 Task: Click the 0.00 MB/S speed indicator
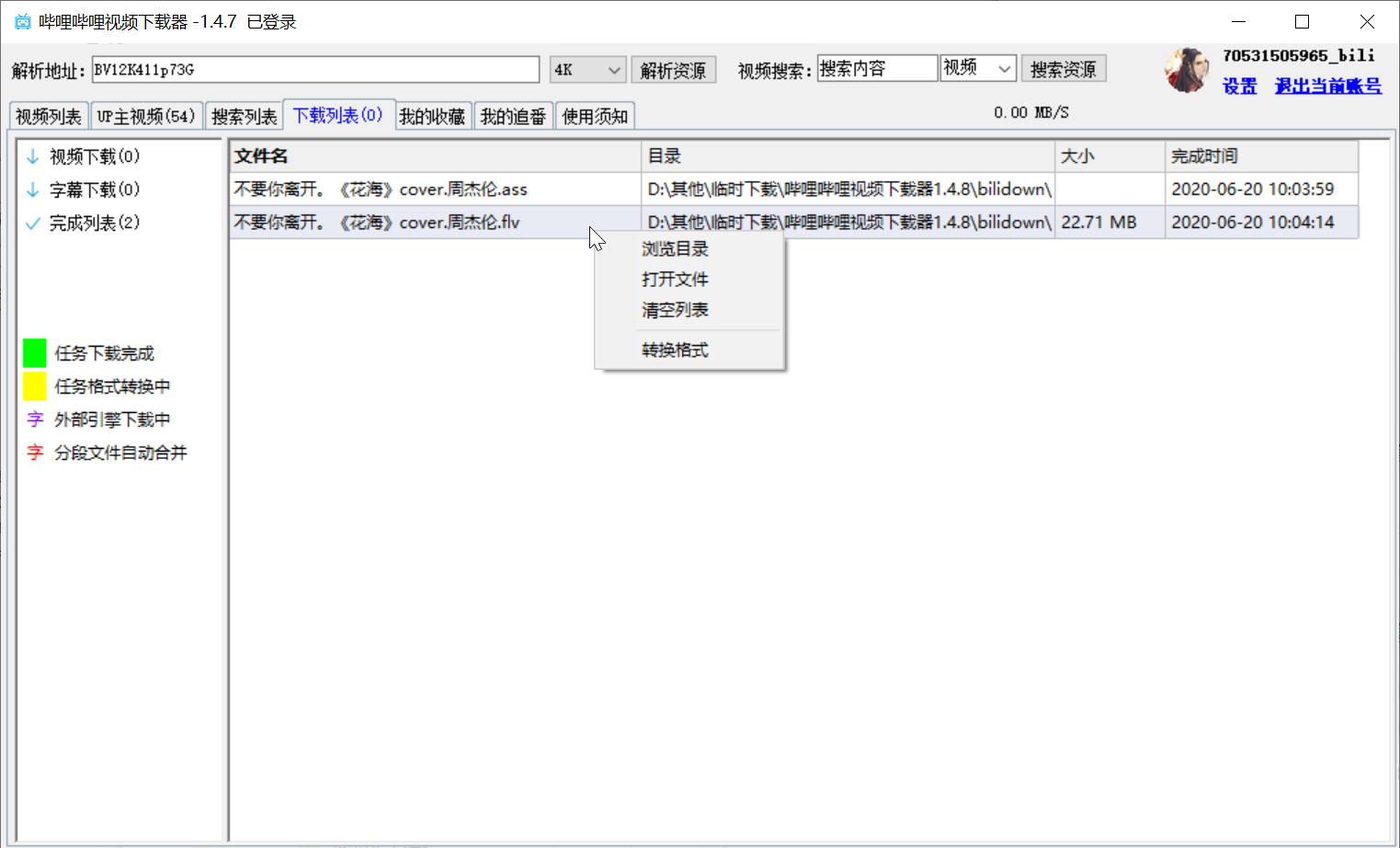click(1030, 112)
